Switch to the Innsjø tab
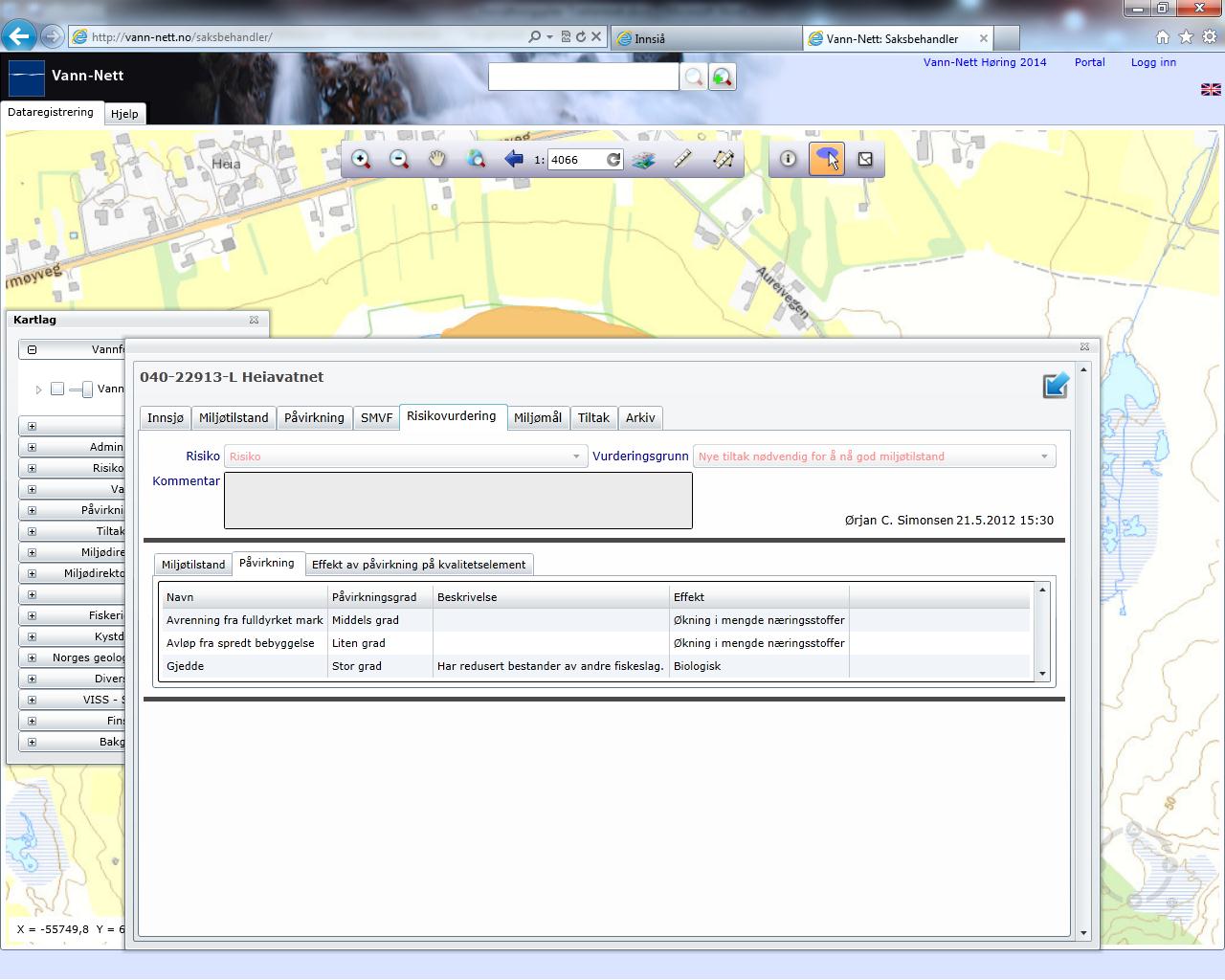Viewport: 1225px width, 980px height. [x=166, y=418]
